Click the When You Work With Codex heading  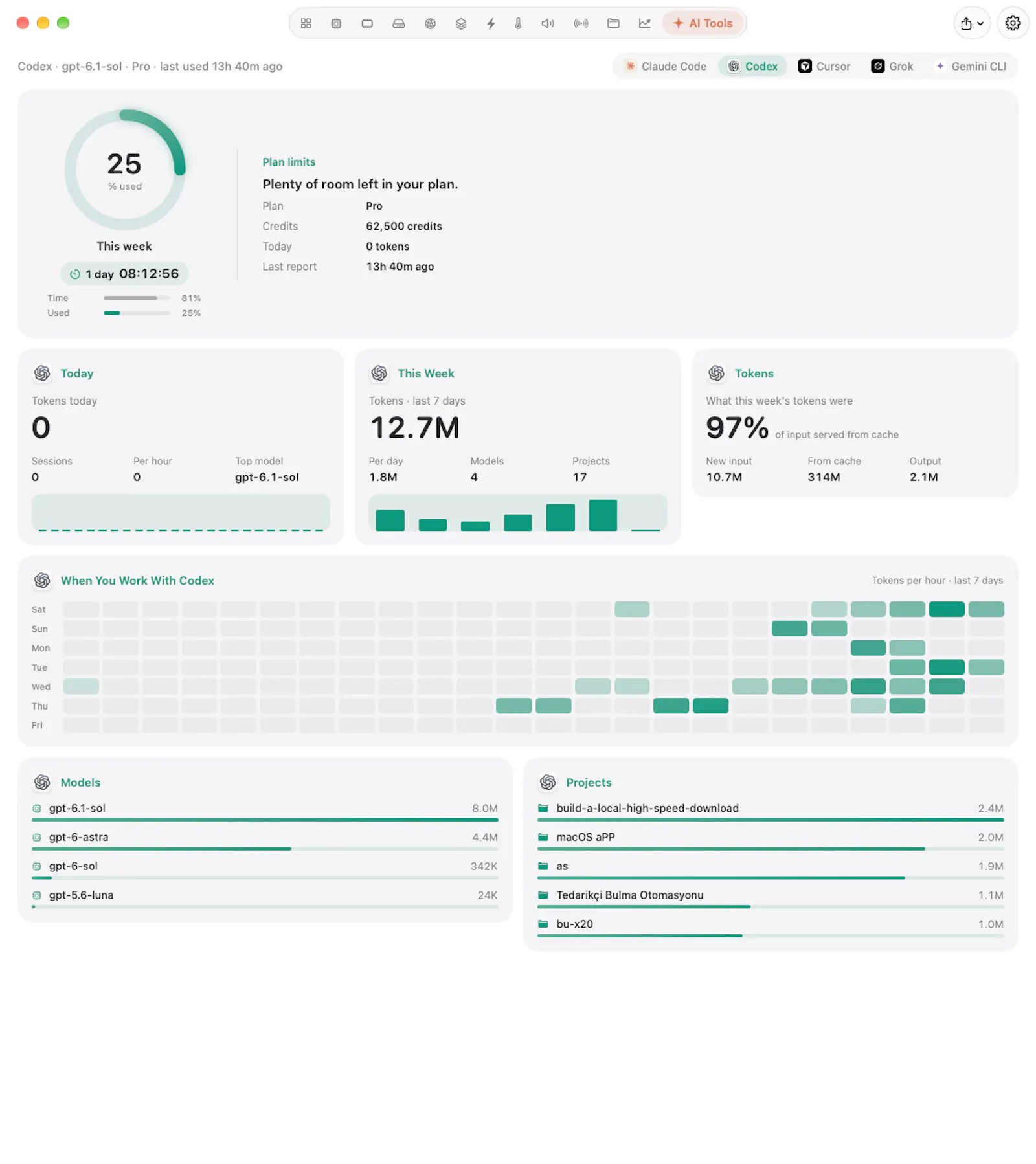coord(137,581)
